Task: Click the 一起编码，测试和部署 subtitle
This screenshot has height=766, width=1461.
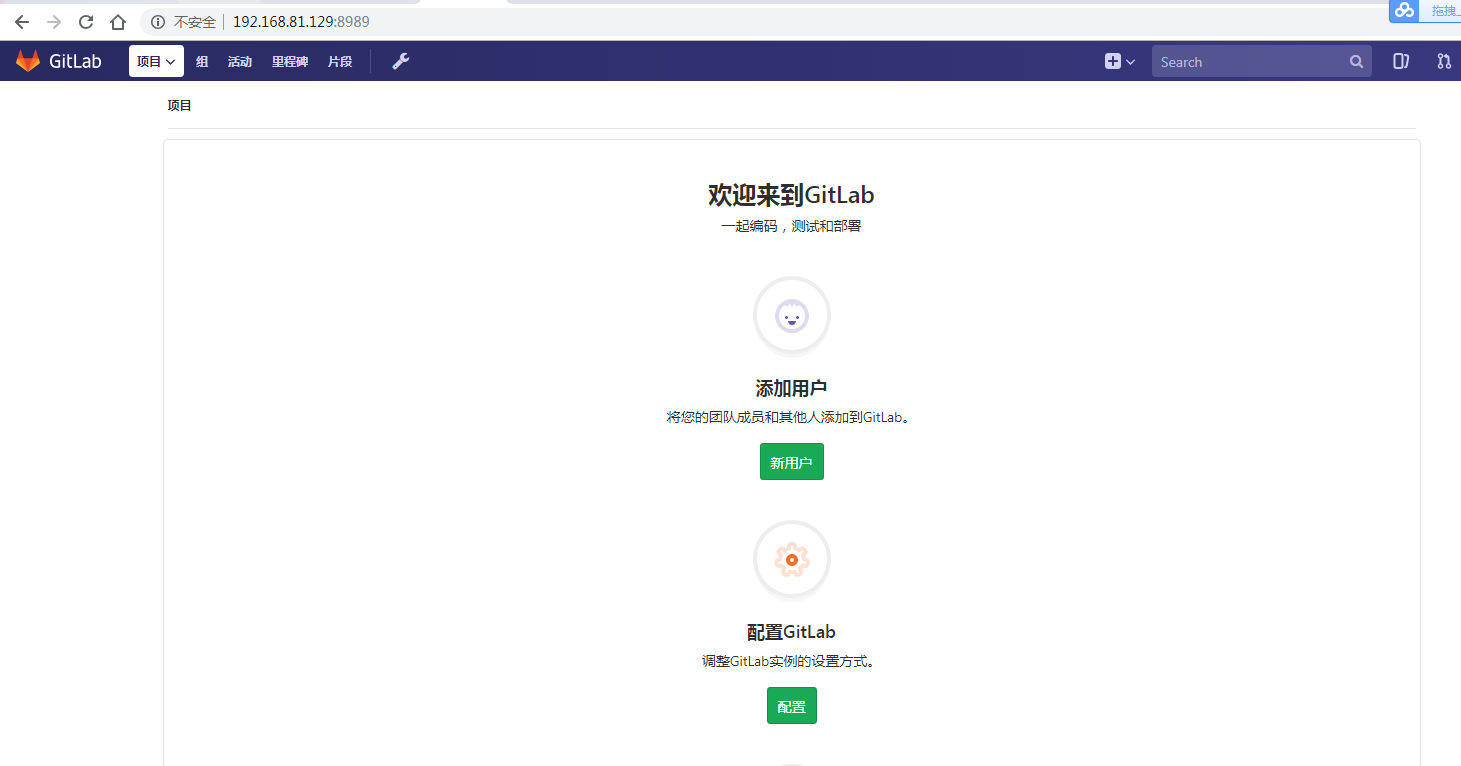Action: 792,226
